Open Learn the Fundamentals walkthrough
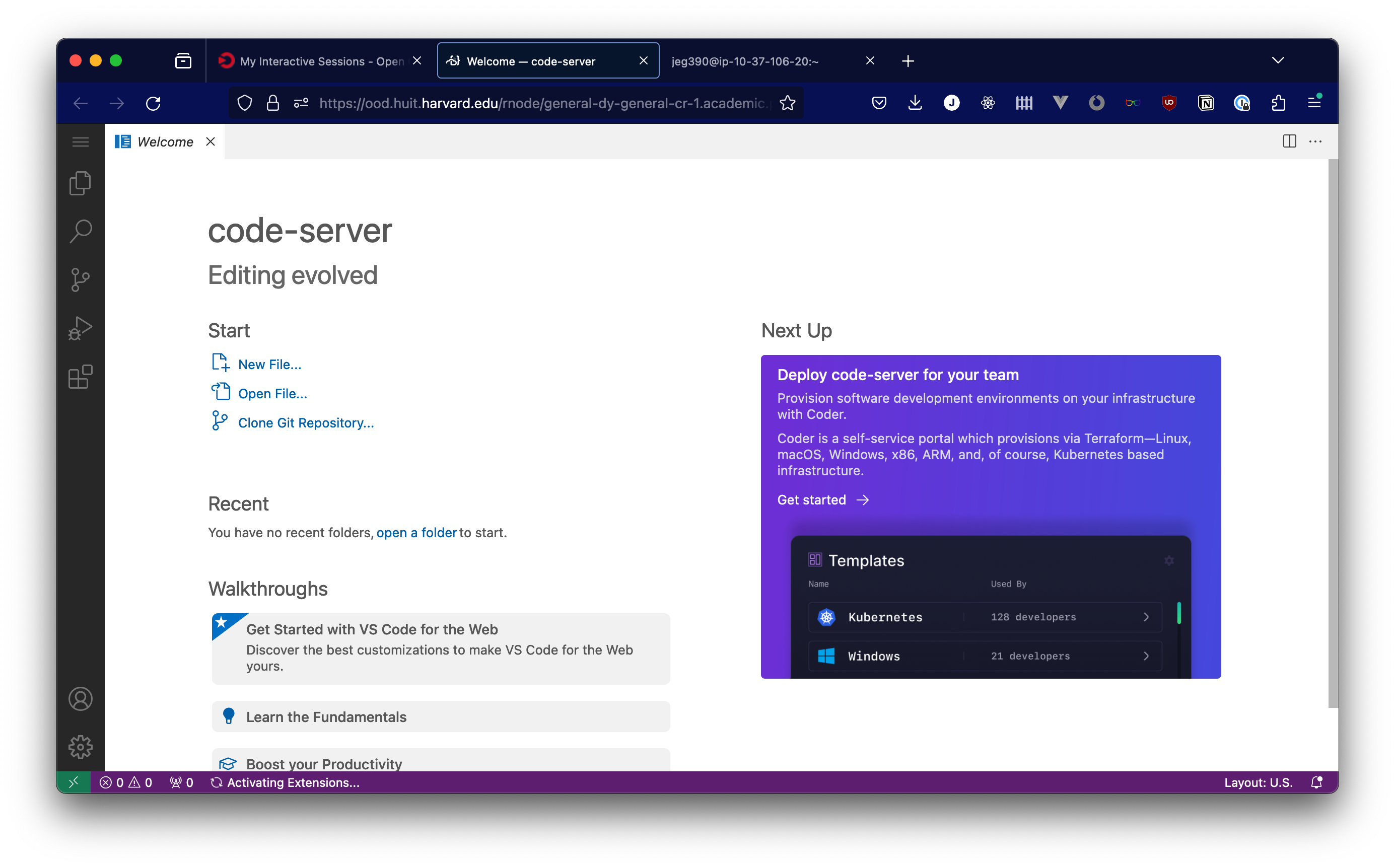Screen dimensions: 1395x868 pyautogui.click(x=441, y=716)
